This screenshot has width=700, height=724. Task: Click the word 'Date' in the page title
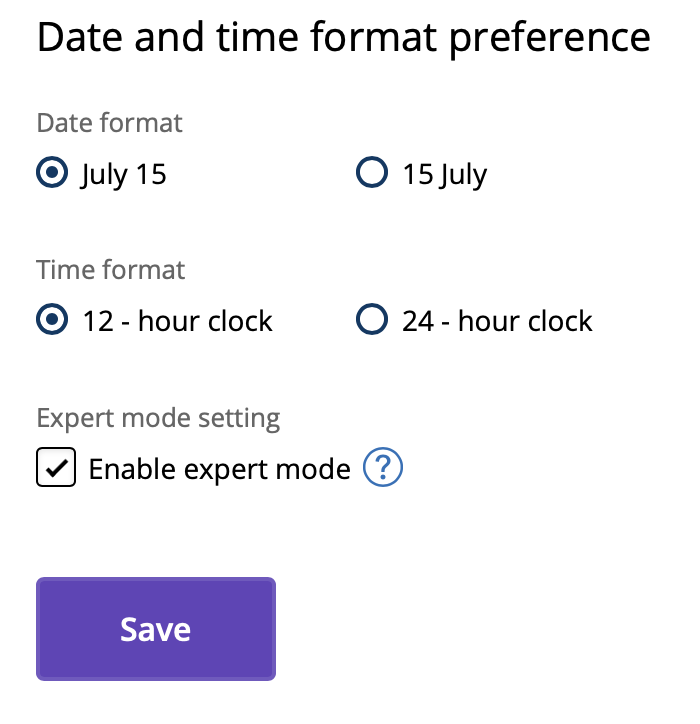(x=80, y=37)
